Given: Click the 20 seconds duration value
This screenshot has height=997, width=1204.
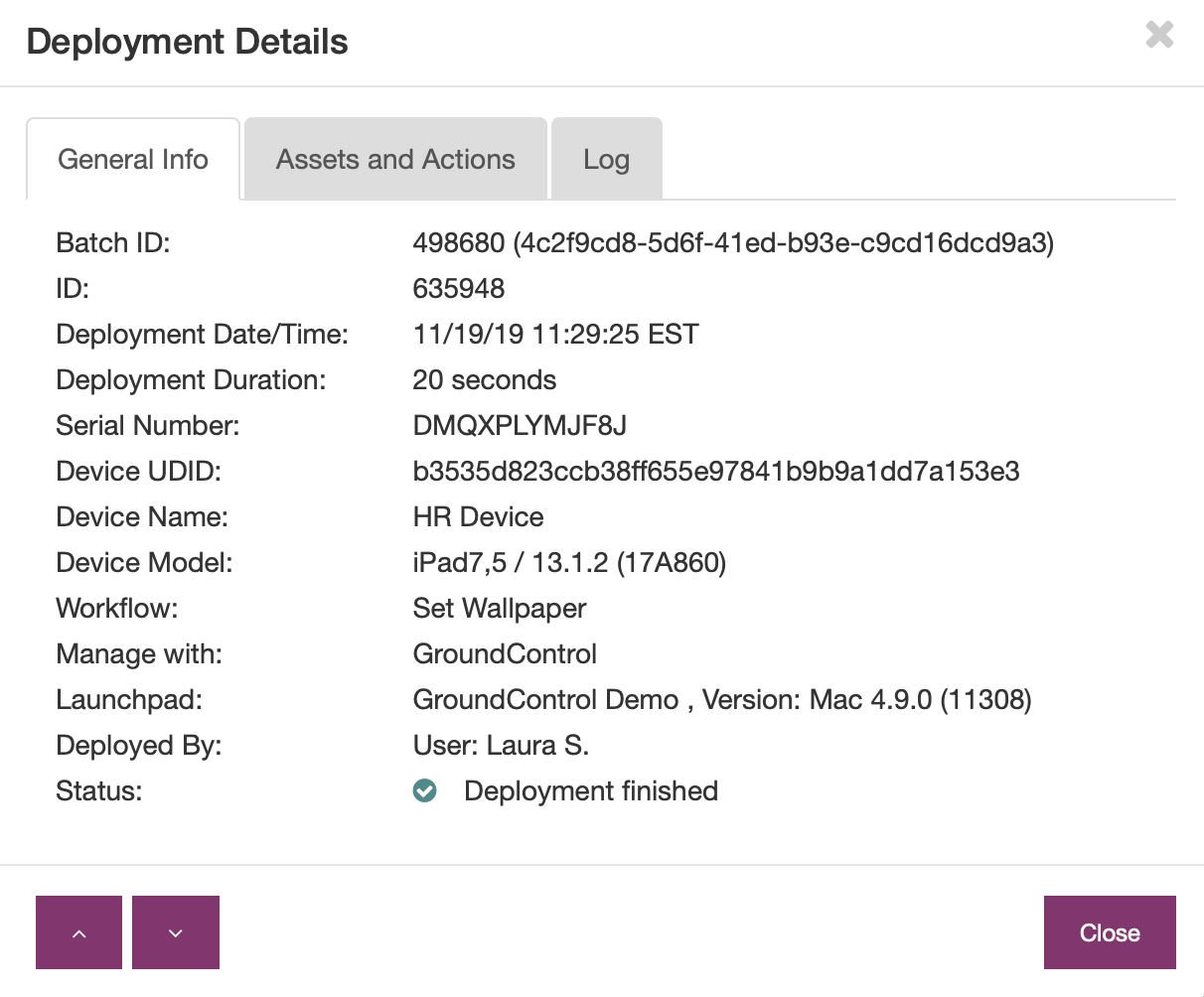Looking at the screenshot, I should 484,380.
